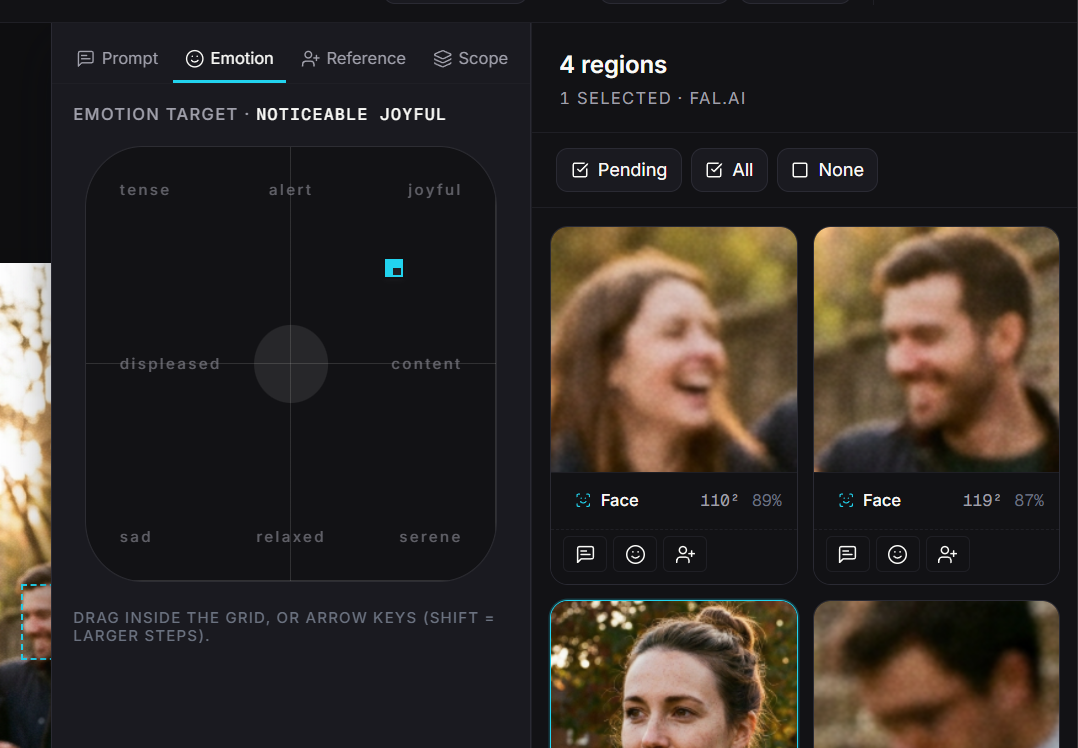This screenshot has height=748, width=1078.
Task: Click the cyan emotion target handle
Action: [x=394, y=268]
